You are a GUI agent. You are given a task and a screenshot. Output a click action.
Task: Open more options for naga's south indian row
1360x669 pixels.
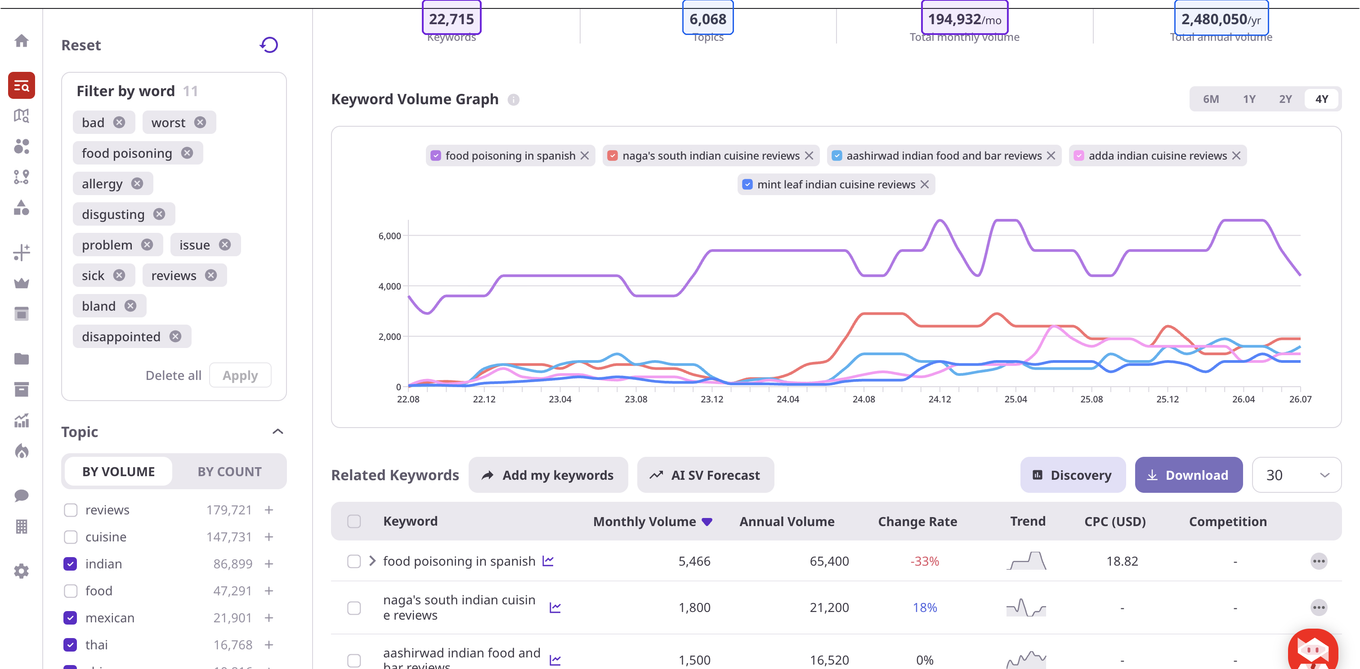point(1319,607)
